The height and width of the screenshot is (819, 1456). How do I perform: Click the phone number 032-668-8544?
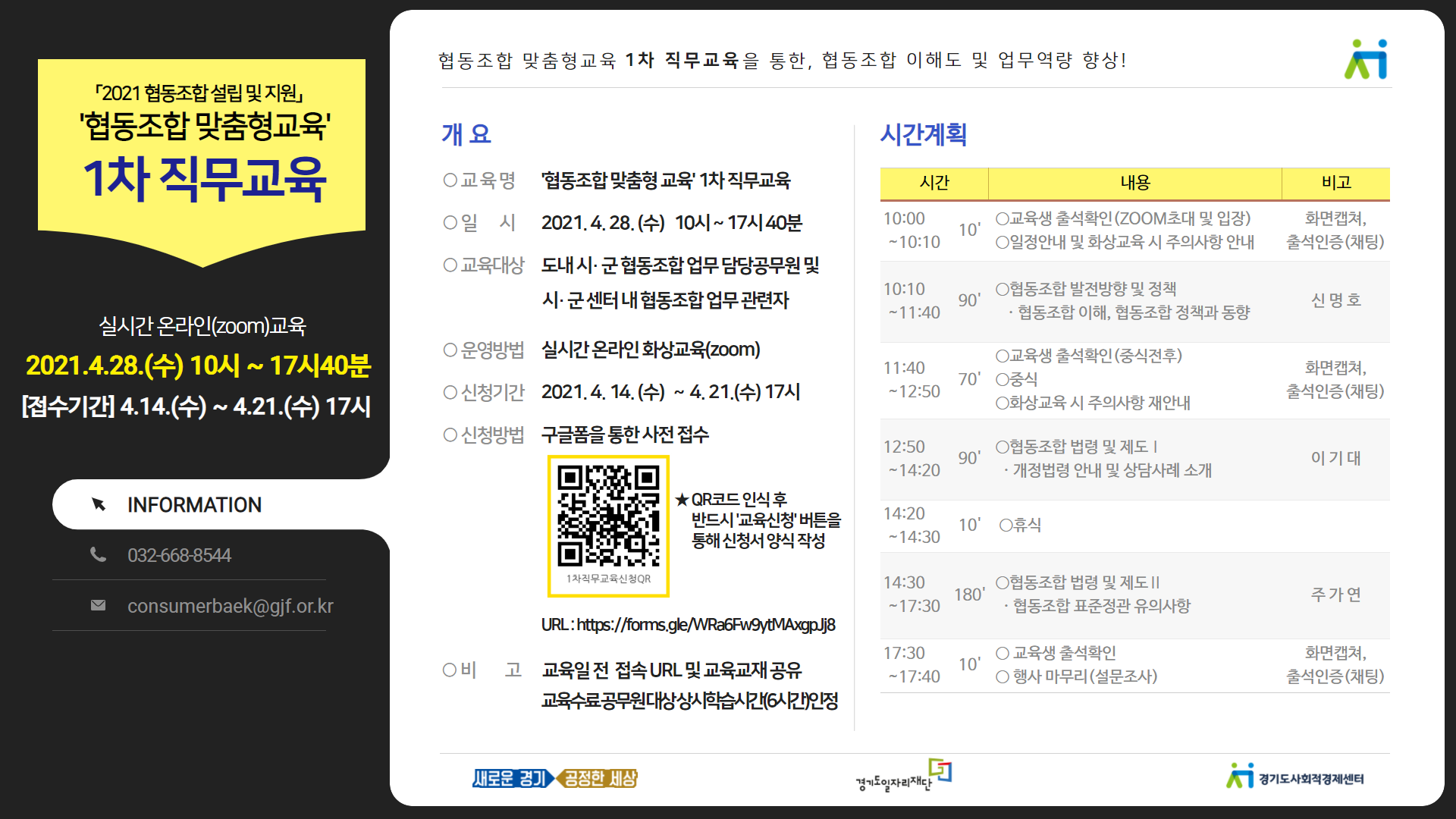pyautogui.click(x=179, y=555)
